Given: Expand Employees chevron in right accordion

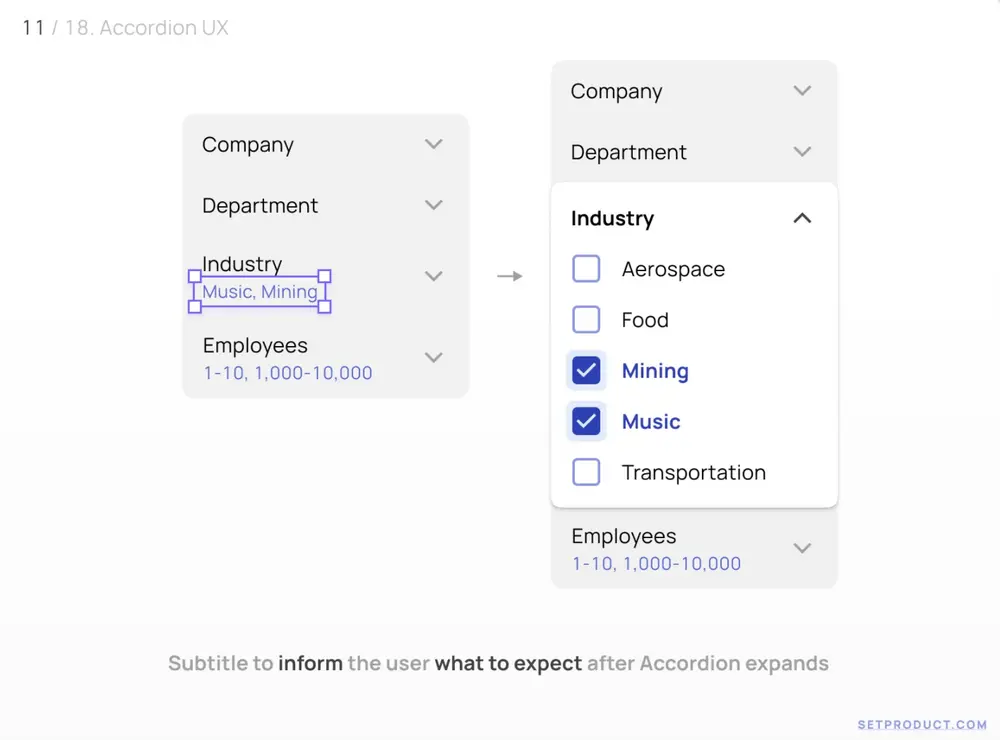Looking at the screenshot, I should (x=802, y=548).
